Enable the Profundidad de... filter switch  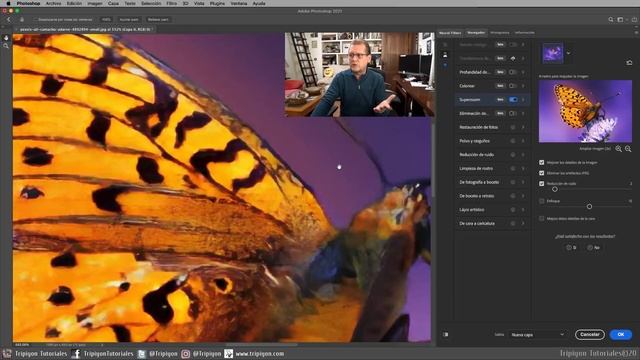click(x=513, y=72)
